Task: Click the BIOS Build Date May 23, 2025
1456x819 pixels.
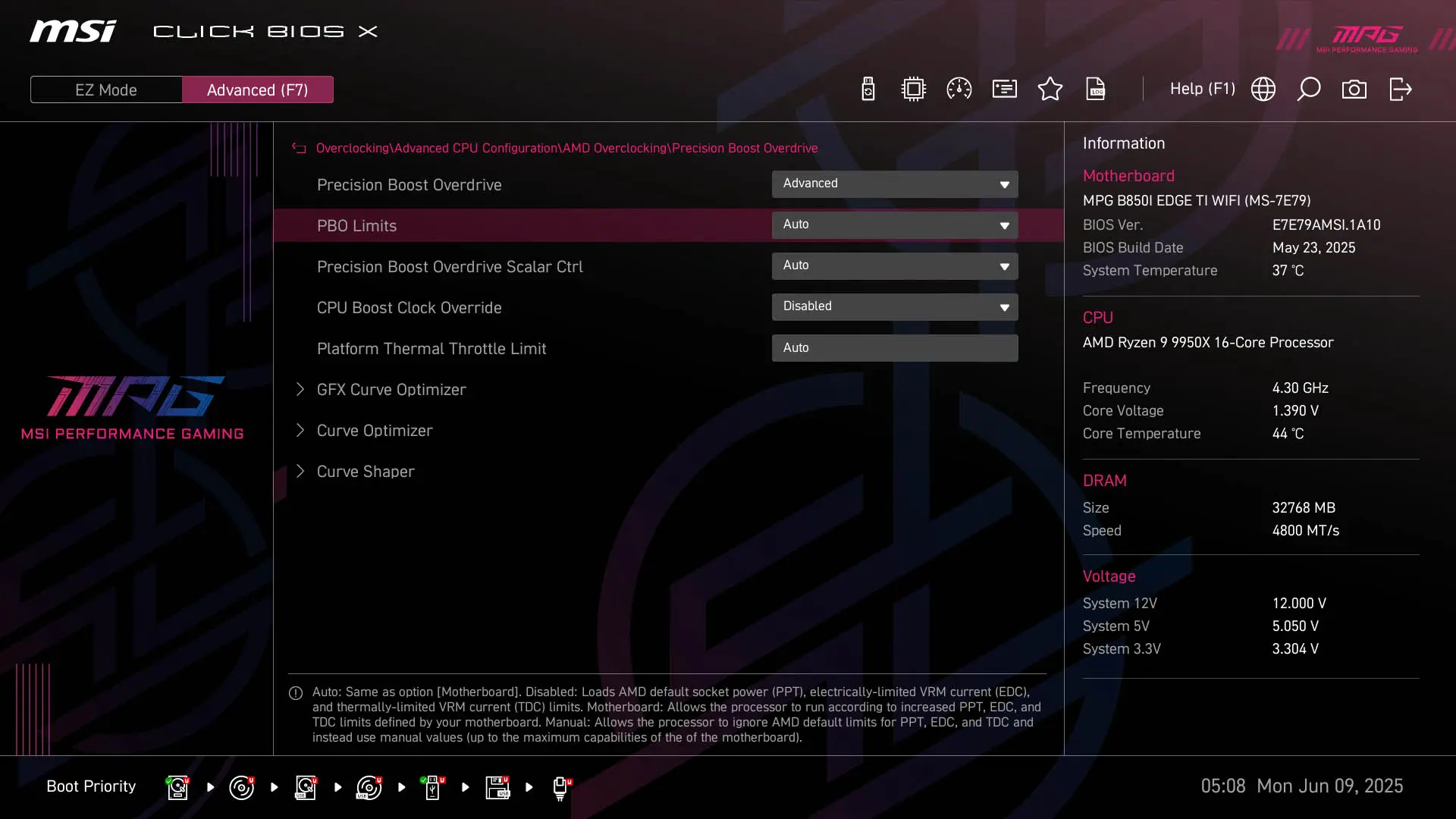Action: tap(1314, 247)
